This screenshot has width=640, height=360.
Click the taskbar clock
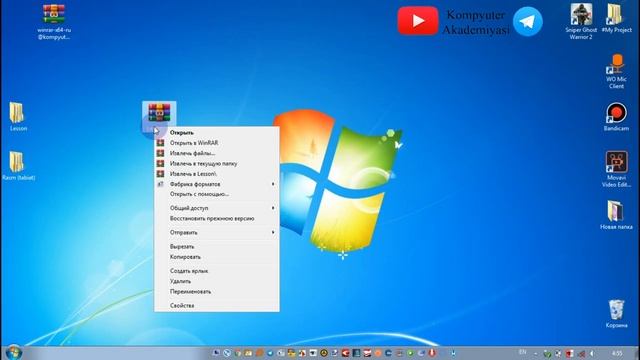pos(617,353)
